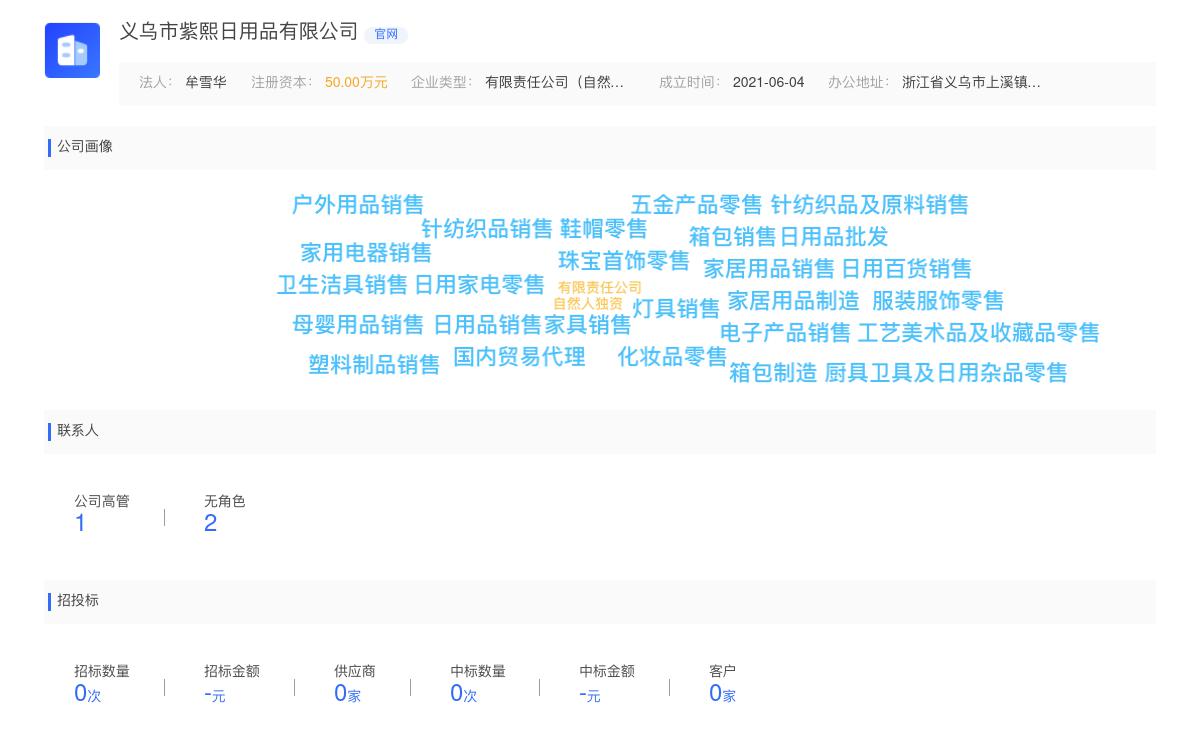Select the 电子产品销售 tag
1200x752 pixels.
(785, 333)
